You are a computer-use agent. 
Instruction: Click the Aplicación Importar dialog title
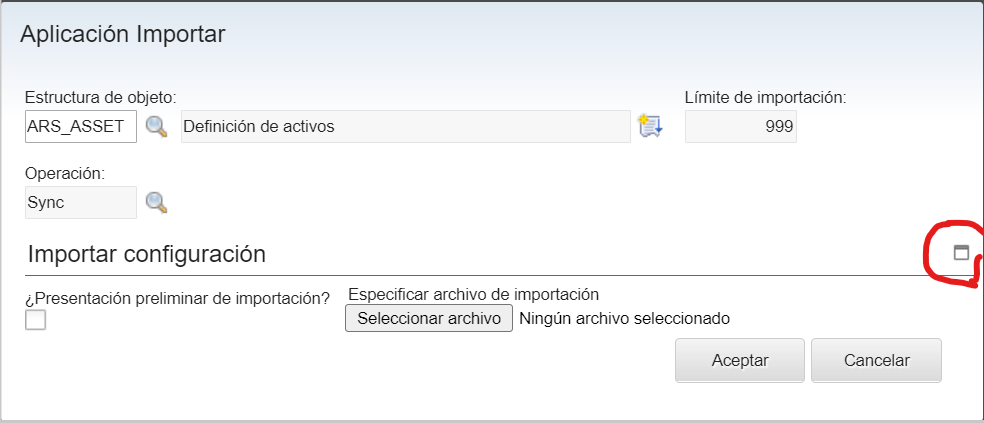(x=123, y=34)
